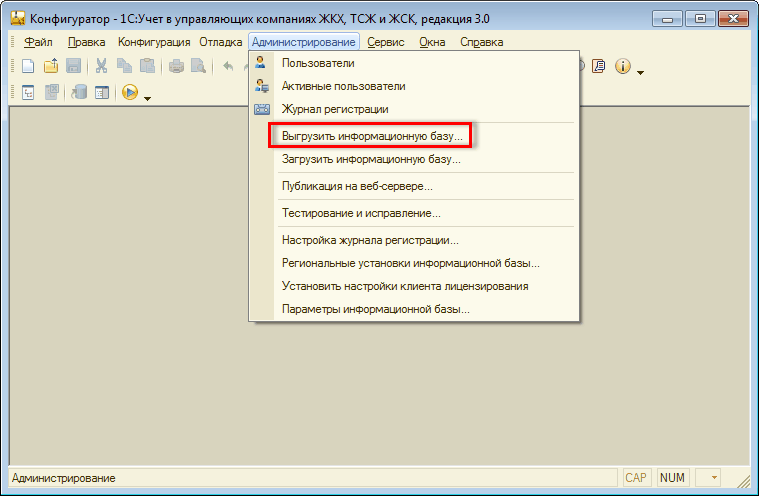Select Публикация на веб-сервере

coord(414,186)
